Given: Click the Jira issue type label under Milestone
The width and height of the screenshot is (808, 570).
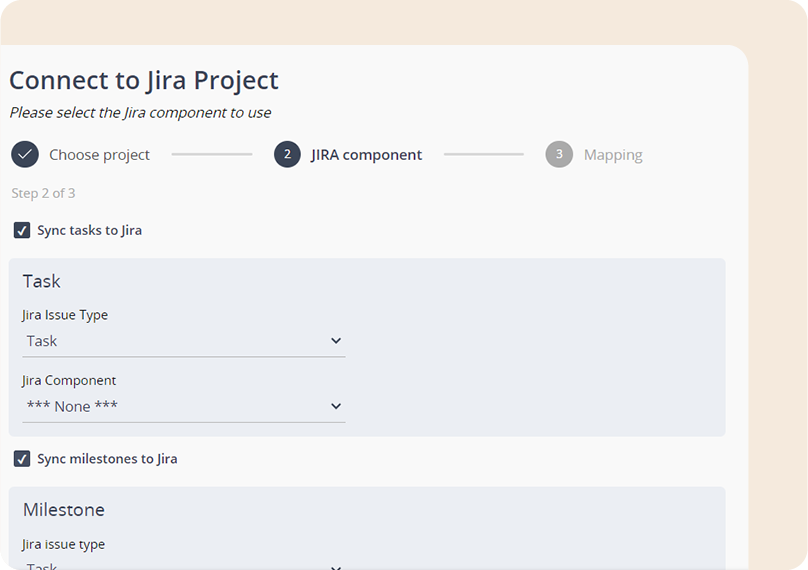Looking at the screenshot, I should (63, 544).
